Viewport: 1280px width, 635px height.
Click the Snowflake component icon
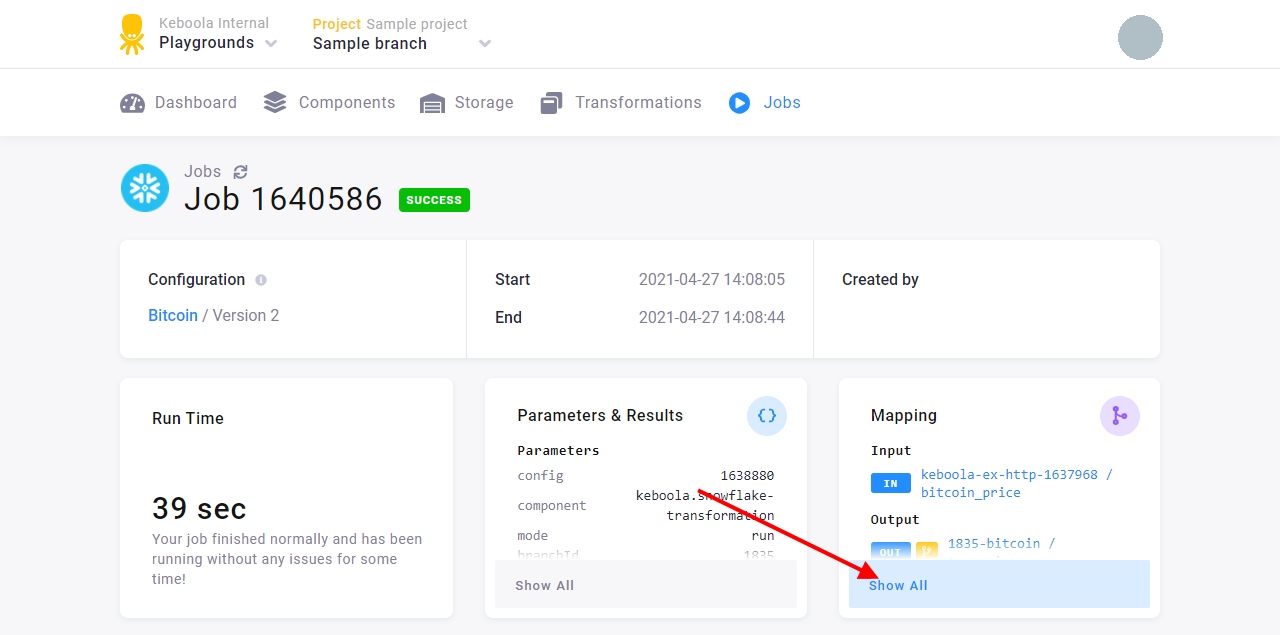click(x=145, y=188)
